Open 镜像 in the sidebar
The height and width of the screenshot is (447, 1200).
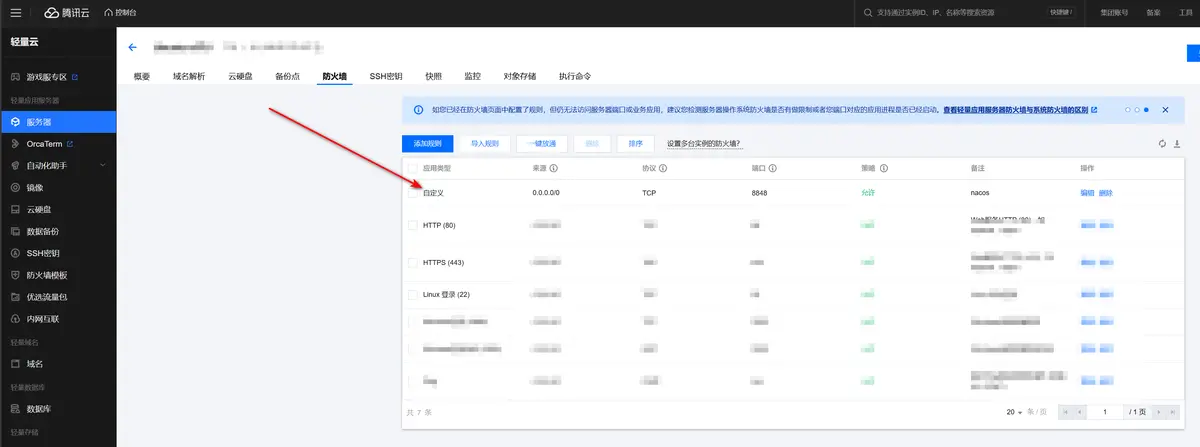(x=58, y=187)
